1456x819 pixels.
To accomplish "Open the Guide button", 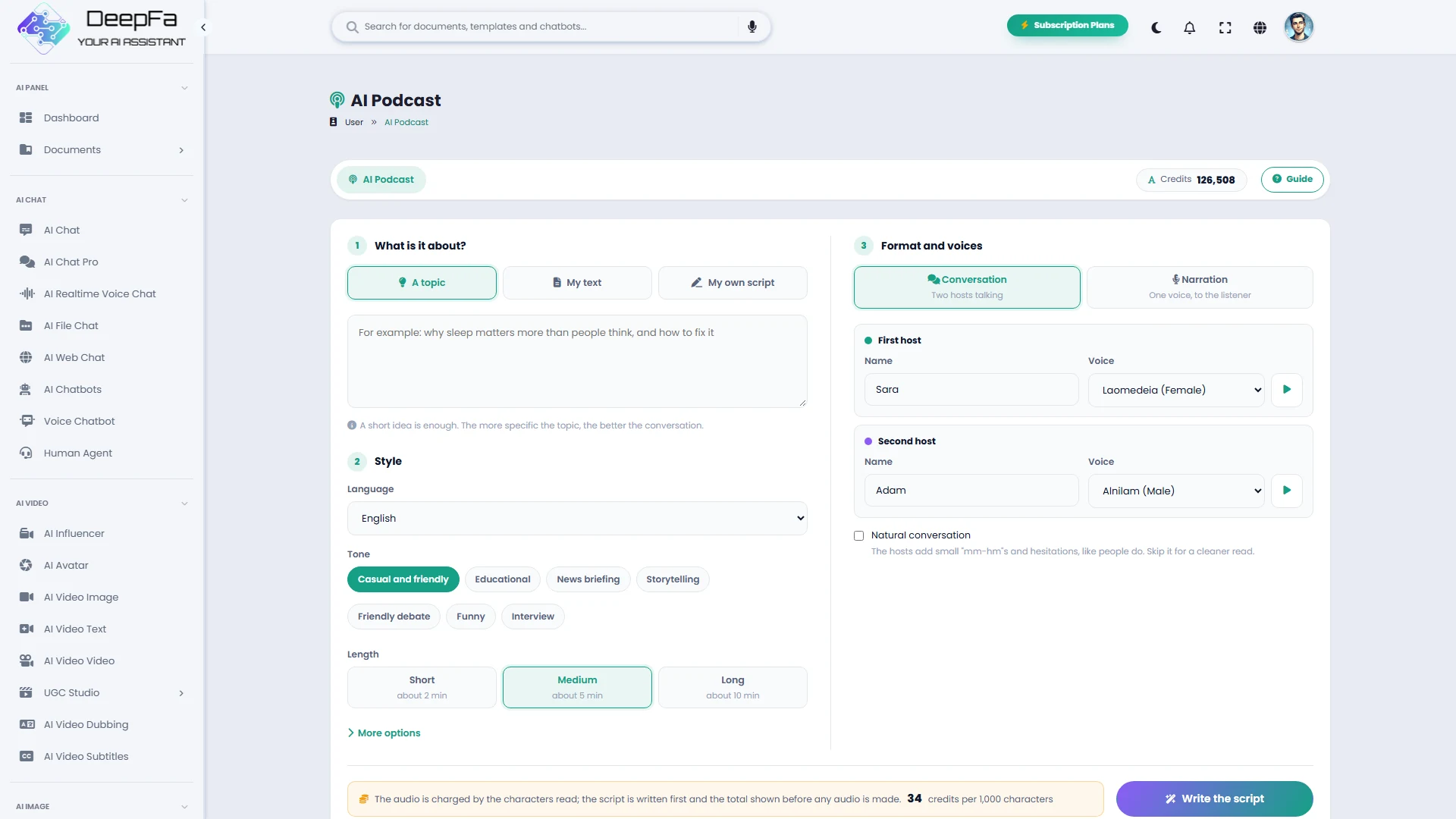I will point(1292,179).
